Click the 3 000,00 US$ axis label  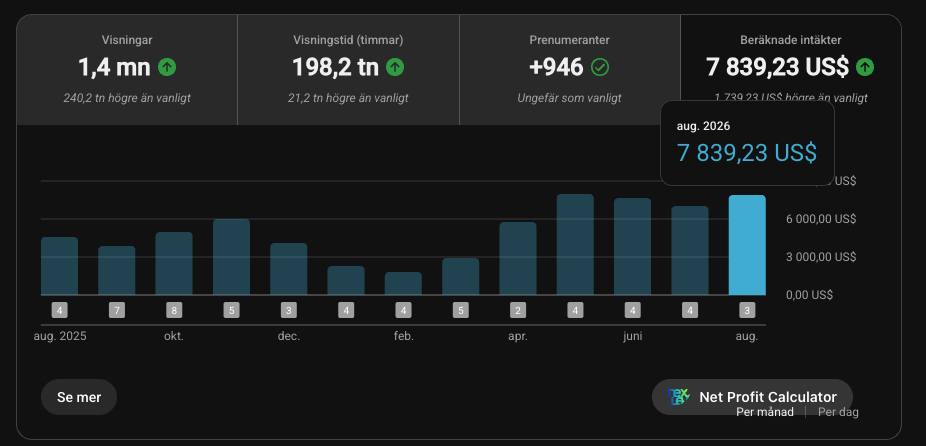[821, 257]
